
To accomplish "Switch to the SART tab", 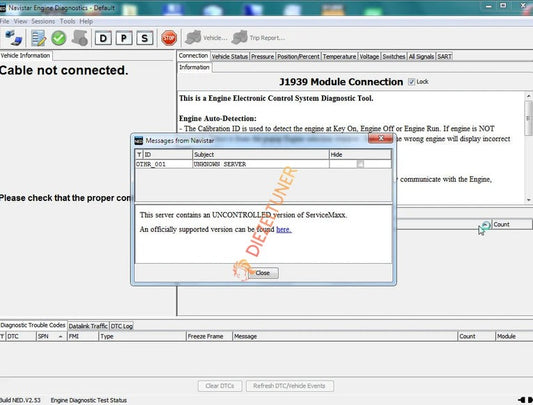I will [x=444, y=56].
